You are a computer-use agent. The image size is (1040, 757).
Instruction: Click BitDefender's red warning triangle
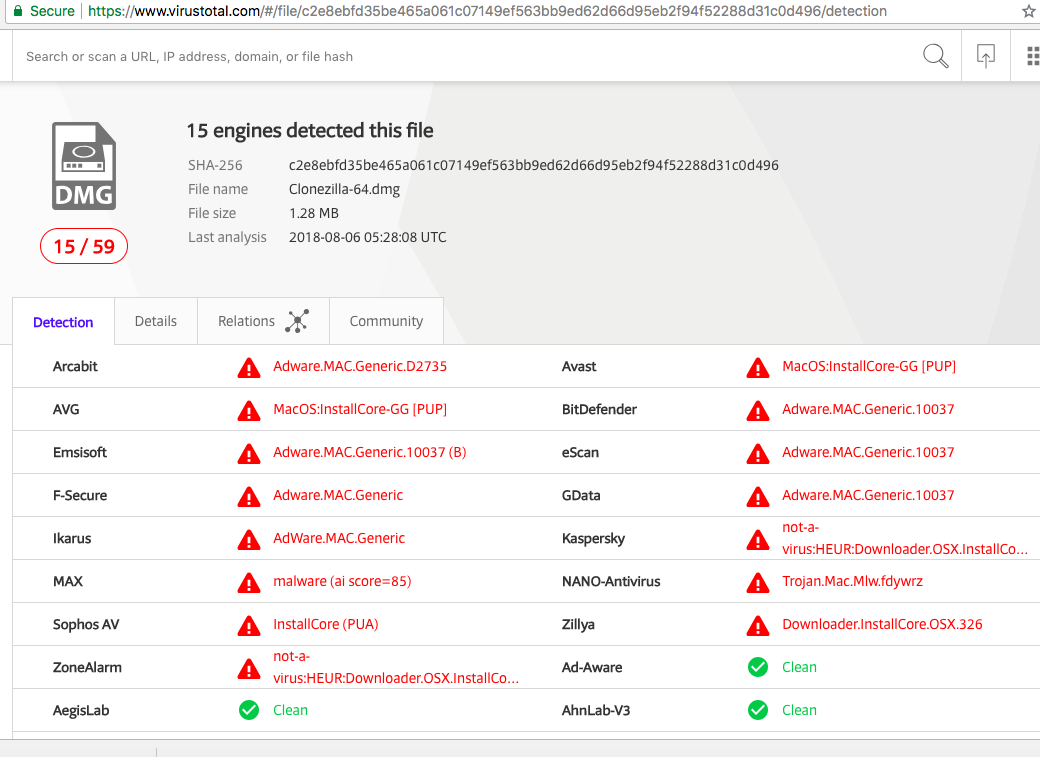pyautogui.click(x=757, y=410)
